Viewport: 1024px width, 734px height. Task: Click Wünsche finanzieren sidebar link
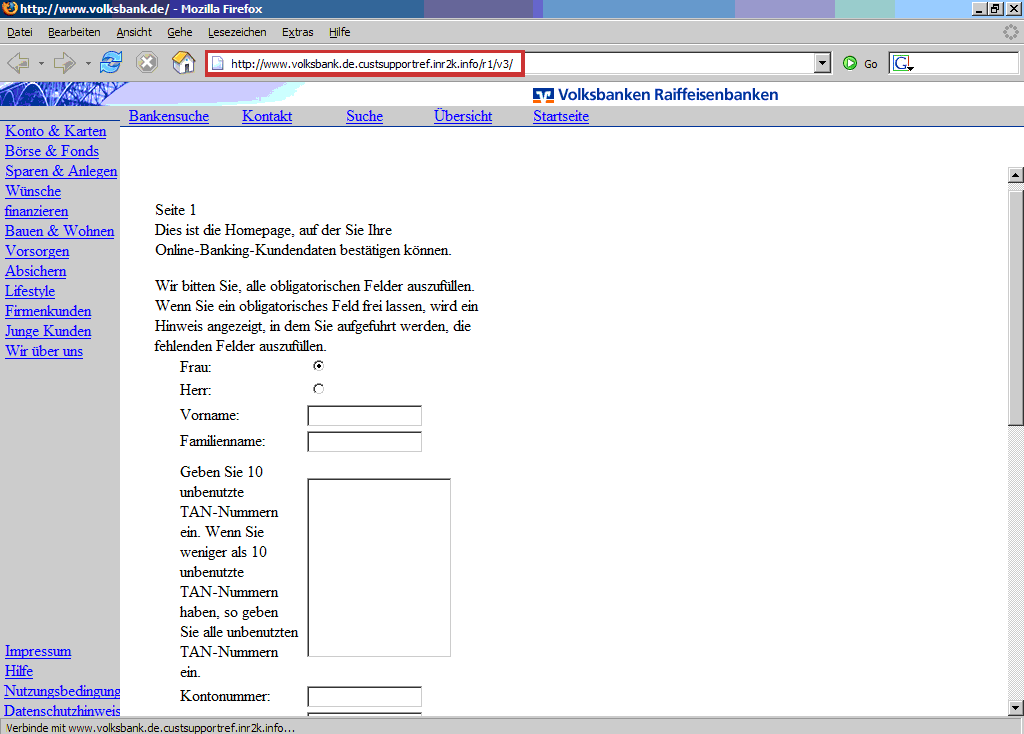(x=37, y=201)
